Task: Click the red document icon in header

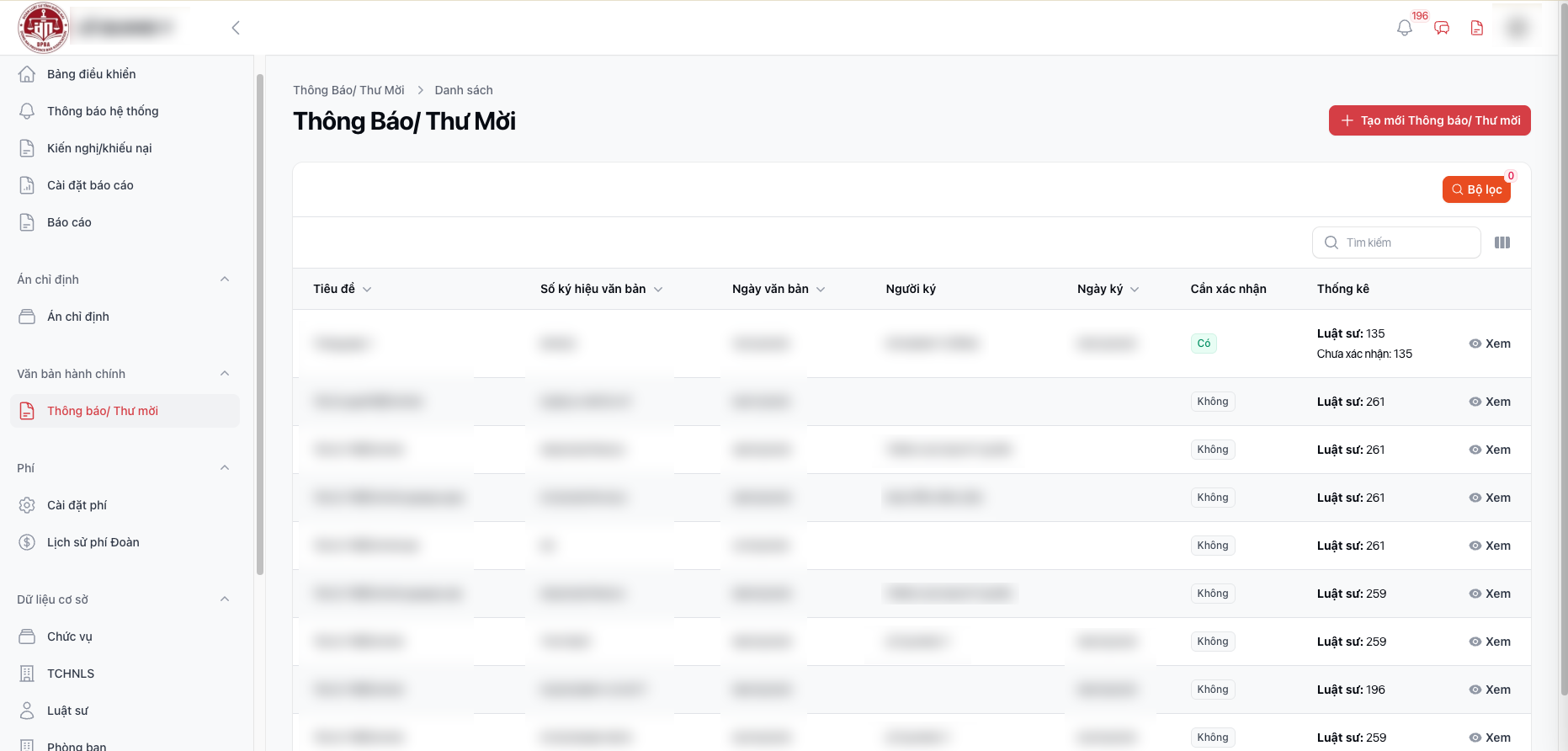Action: tap(1477, 28)
